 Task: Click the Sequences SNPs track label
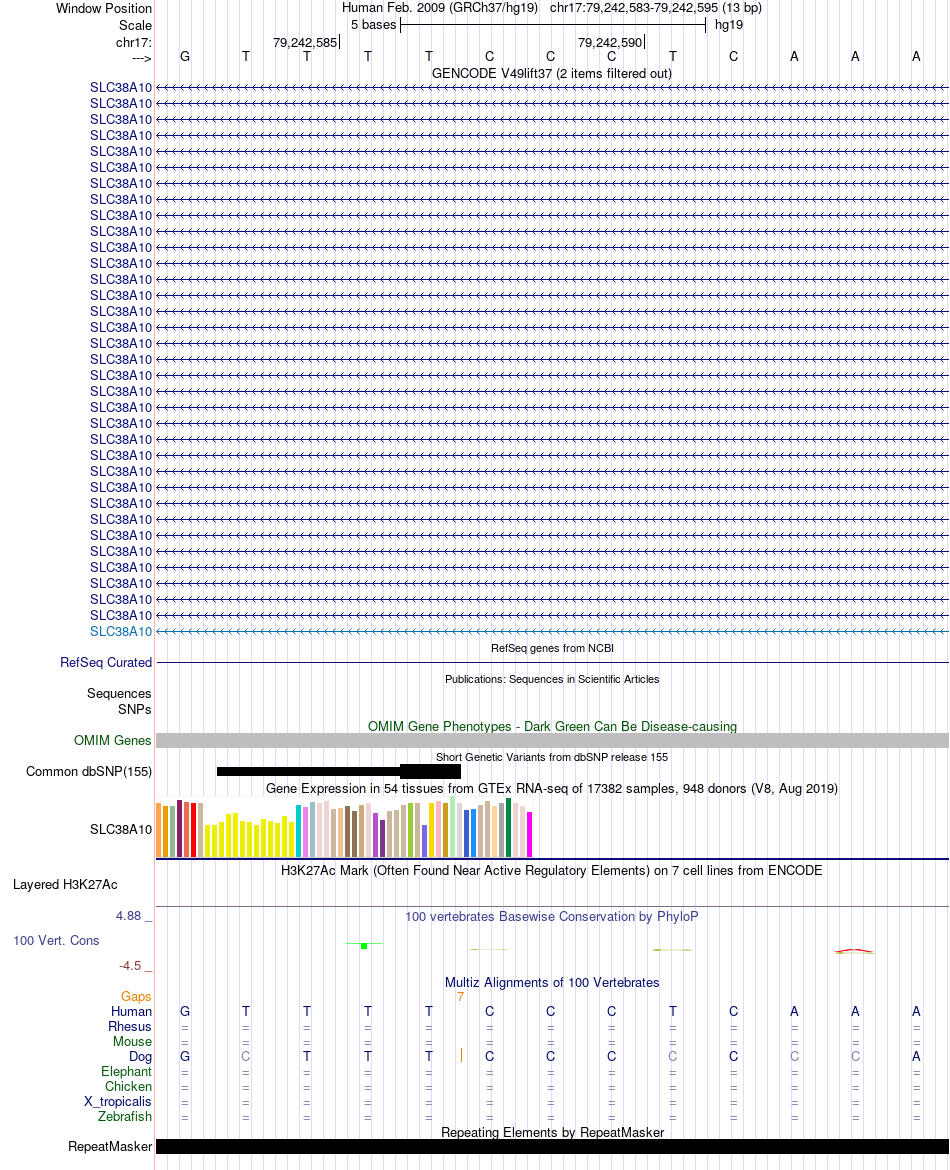click(119, 701)
